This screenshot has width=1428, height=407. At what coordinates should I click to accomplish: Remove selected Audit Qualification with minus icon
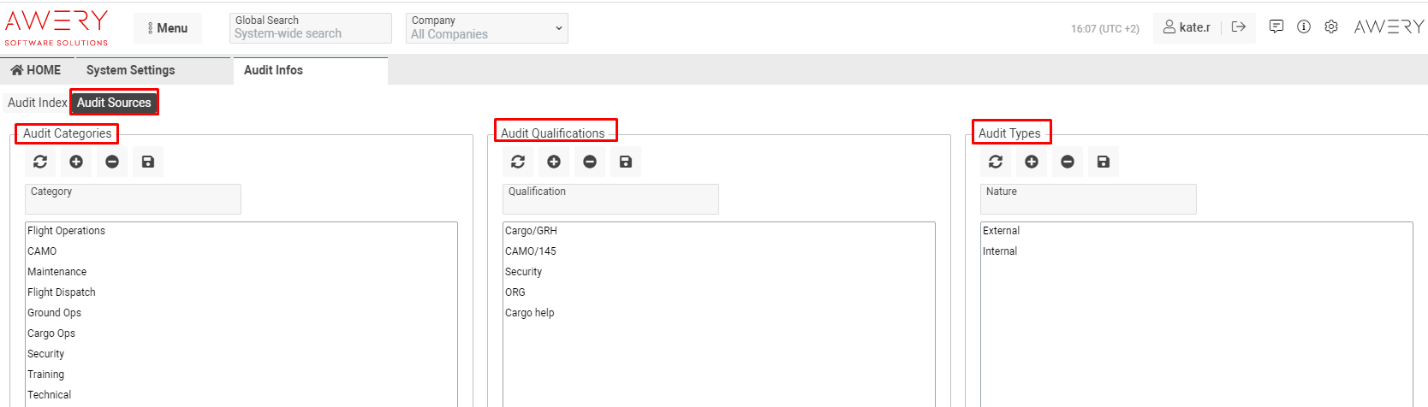point(590,162)
